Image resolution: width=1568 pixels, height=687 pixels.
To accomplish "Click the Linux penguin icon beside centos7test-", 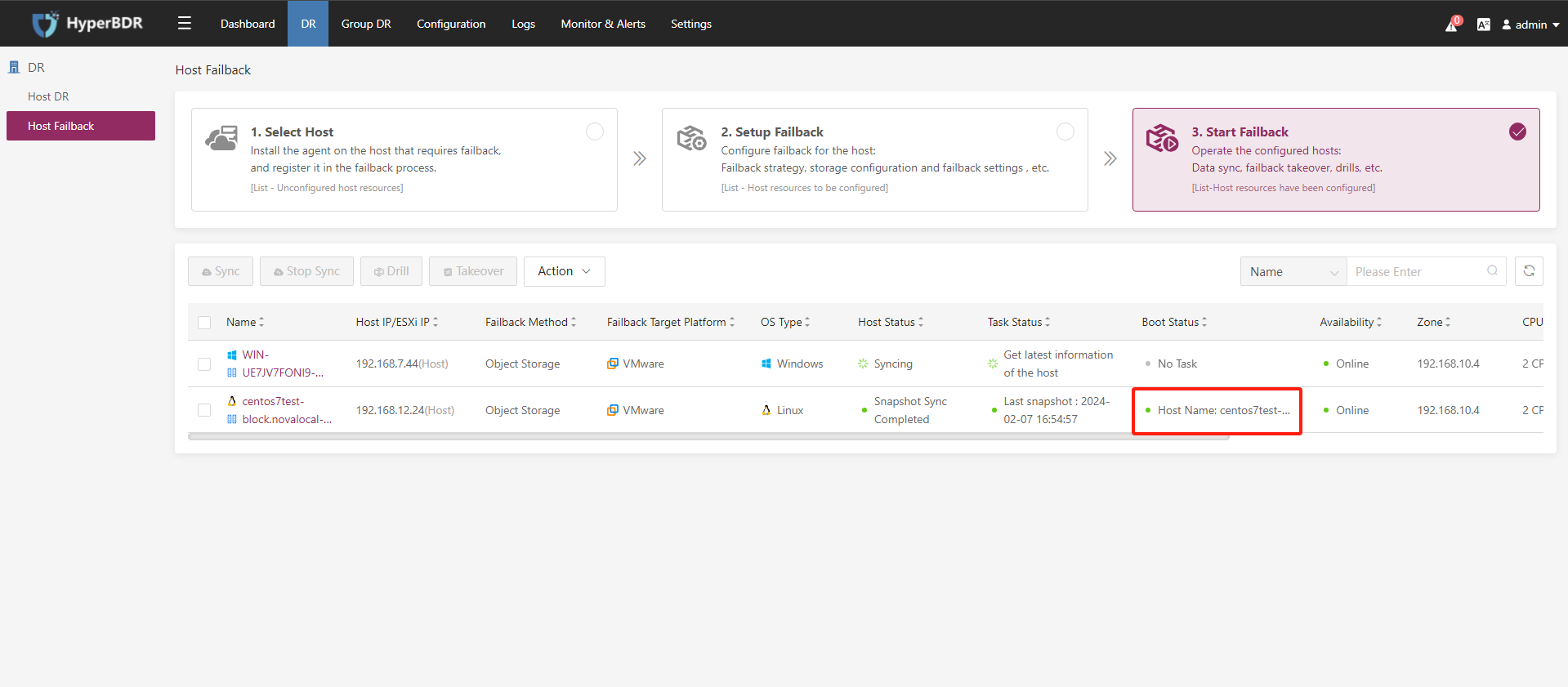I will pos(232,401).
